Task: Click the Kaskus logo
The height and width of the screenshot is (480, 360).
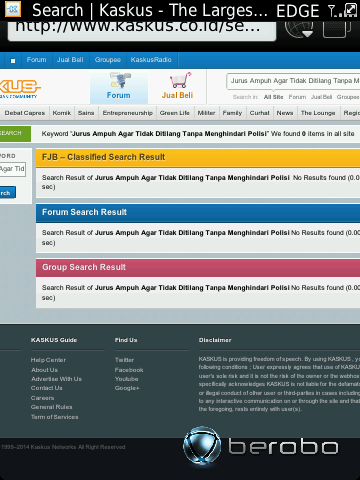Action: click(x=19, y=88)
